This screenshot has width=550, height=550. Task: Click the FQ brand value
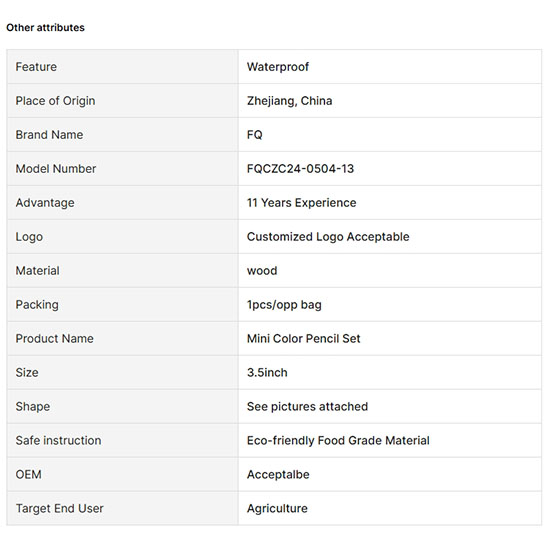click(x=255, y=135)
